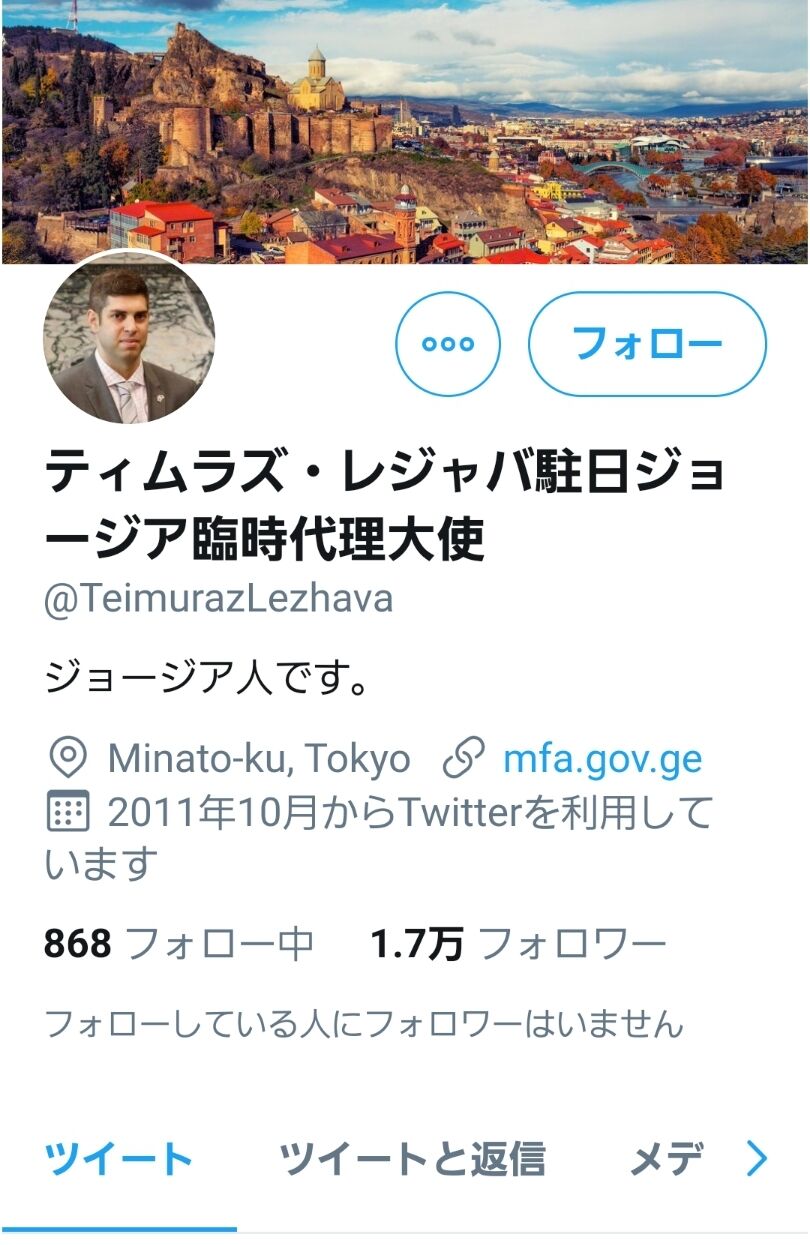This screenshot has width=810, height=1245.
Task: Click the location pin icon
Action: point(68,759)
